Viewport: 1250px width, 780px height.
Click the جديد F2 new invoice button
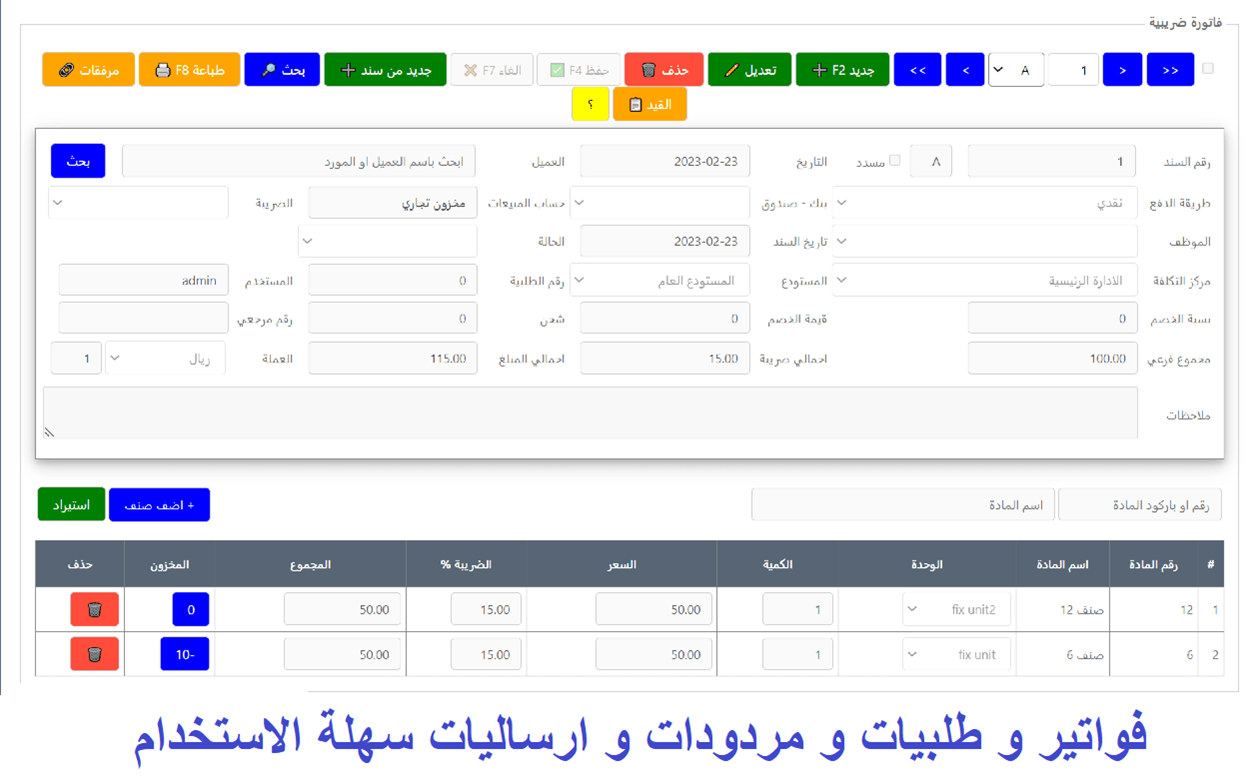point(842,70)
